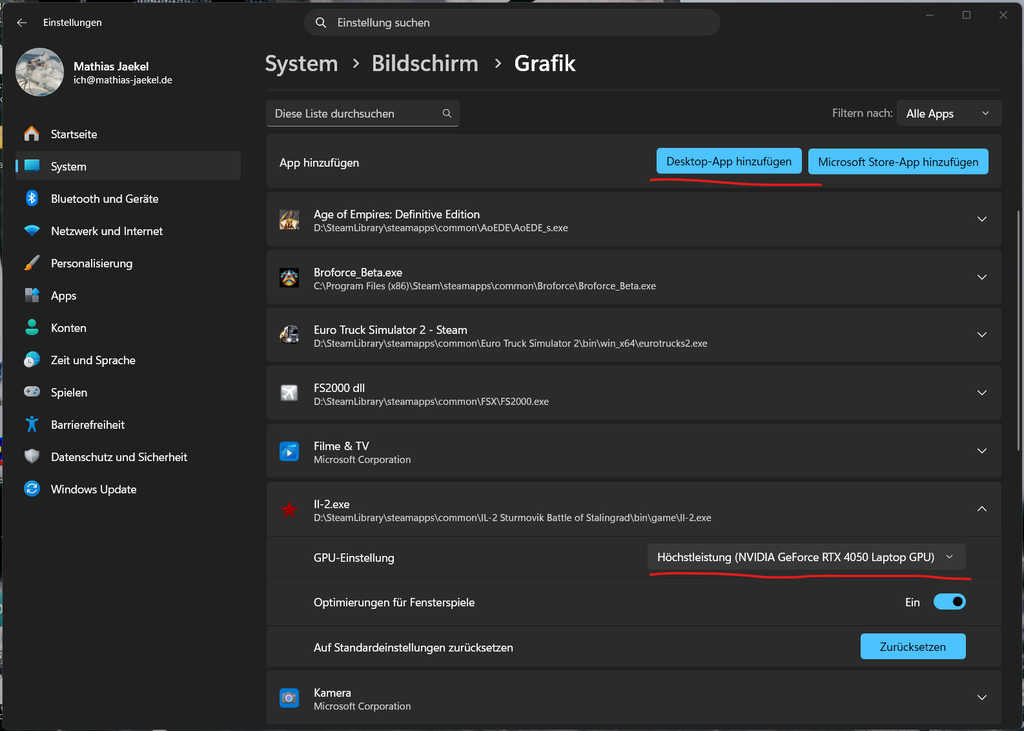Click the Personalisierung brush icon
This screenshot has width=1024, height=731.
(x=31, y=263)
